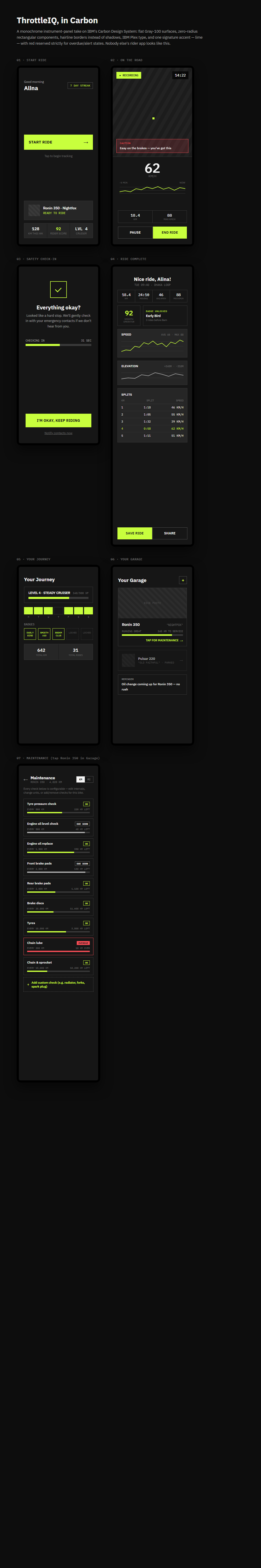Click the 642 total km stat
This screenshot has width=261, height=1568.
coord(41,652)
